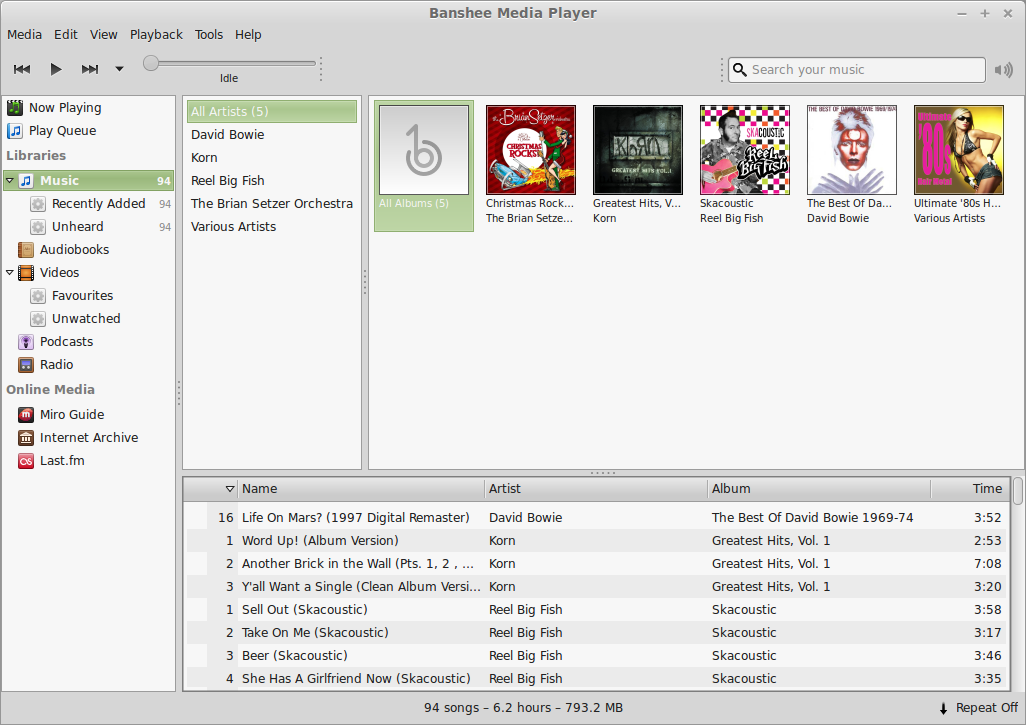Start playback with the play button
This screenshot has height=725, width=1026.
click(x=56, y=69)
